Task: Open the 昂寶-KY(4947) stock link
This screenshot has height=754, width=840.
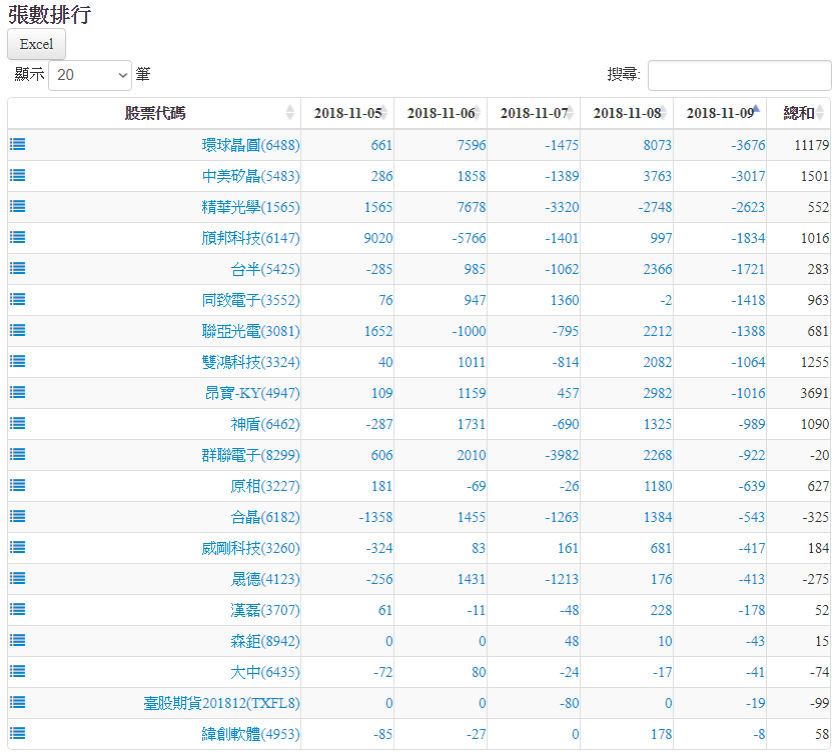Action: pos(252,393)
